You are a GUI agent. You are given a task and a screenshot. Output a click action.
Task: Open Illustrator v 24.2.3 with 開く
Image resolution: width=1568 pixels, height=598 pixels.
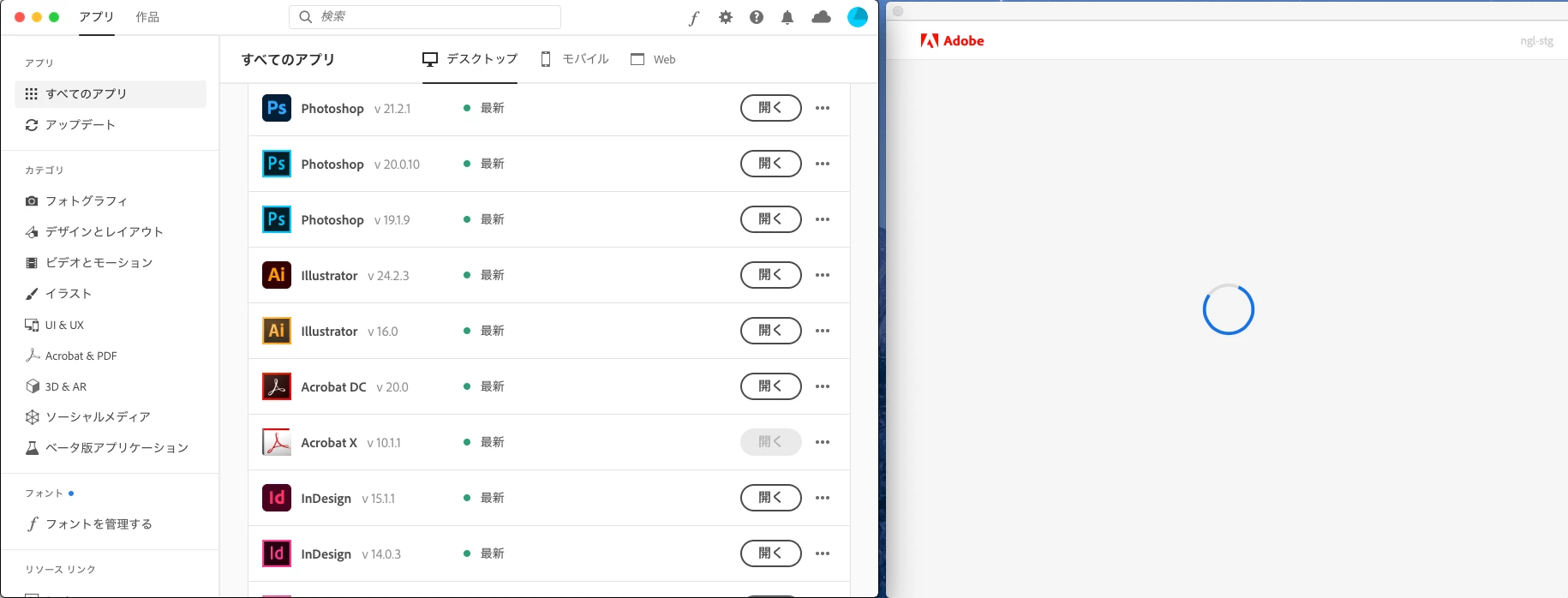click(x=771, y=275)
